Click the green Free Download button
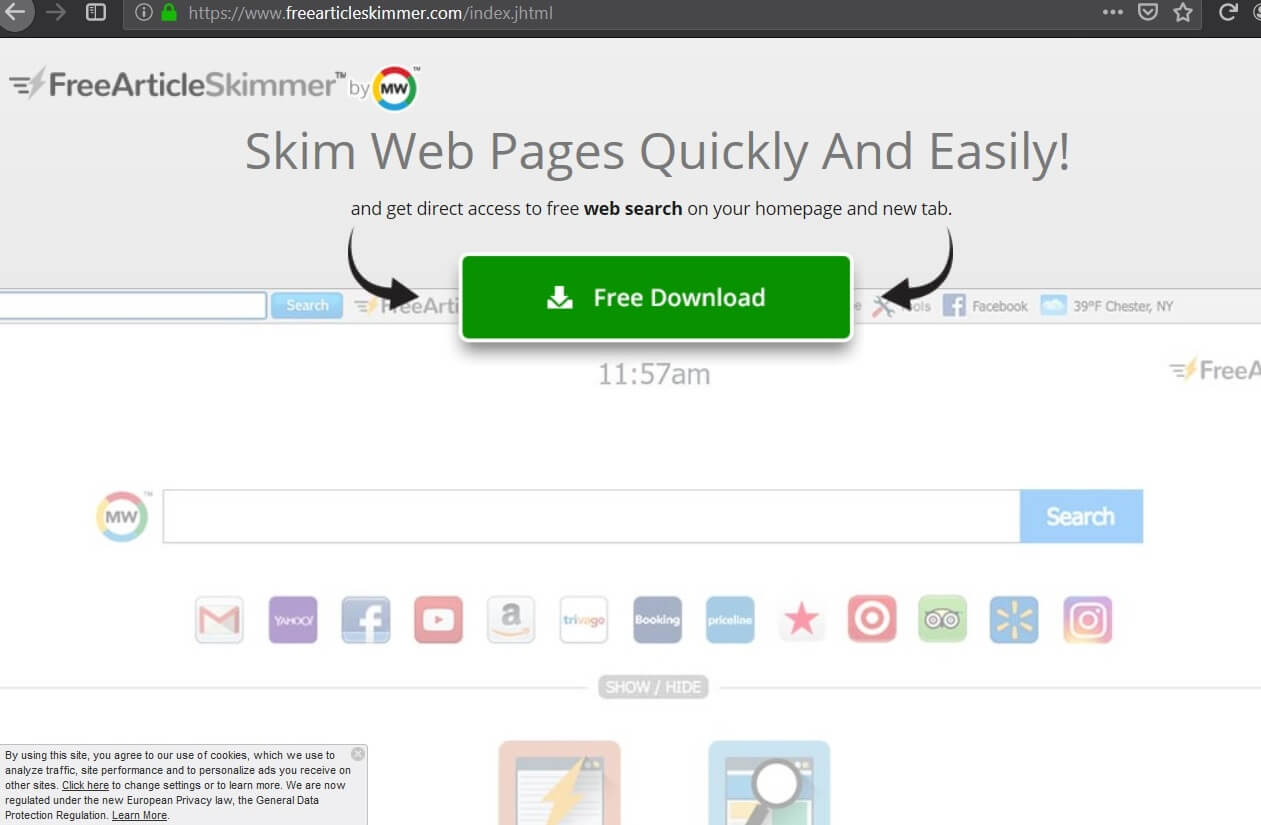 pyautogui.click(x=655, y=297)
